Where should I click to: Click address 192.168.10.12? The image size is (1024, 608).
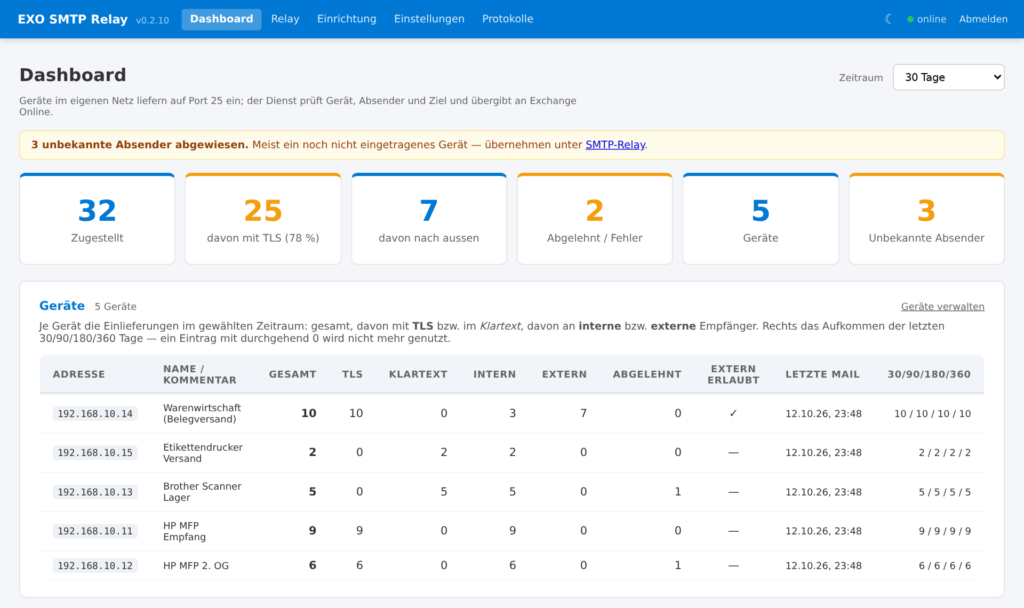95,566
